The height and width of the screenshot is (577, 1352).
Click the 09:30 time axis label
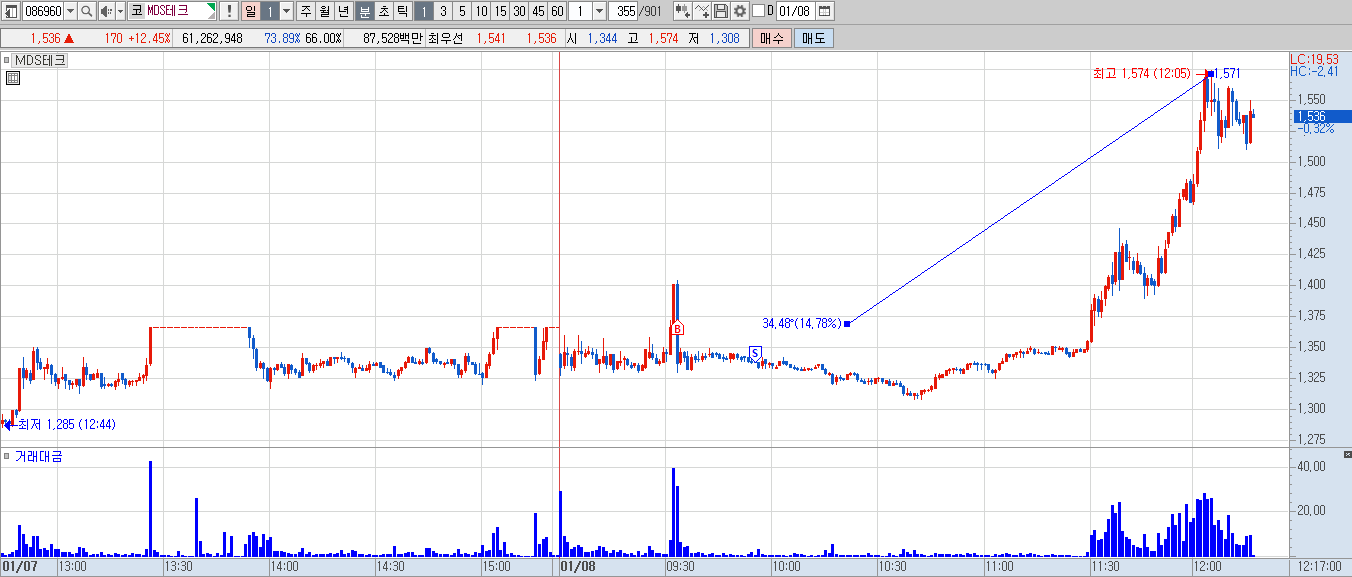tap(680, 566)
